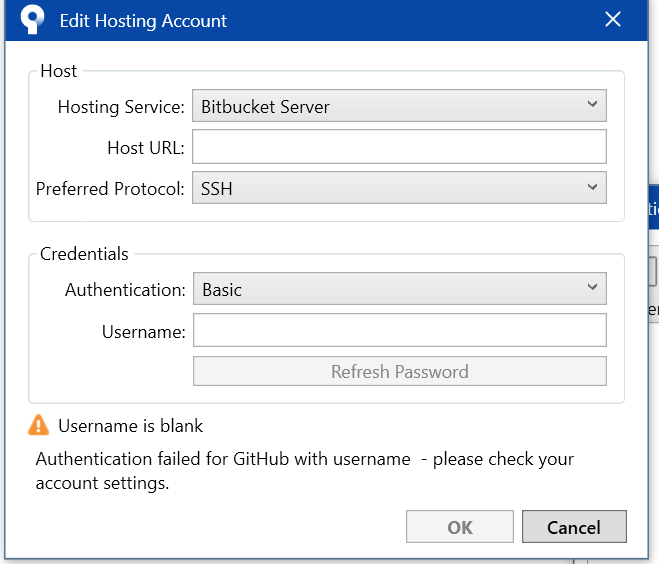Open the Authentication dropdown showing Basic
This screenshot has height=564, width=659.
(x=400, y=289)
